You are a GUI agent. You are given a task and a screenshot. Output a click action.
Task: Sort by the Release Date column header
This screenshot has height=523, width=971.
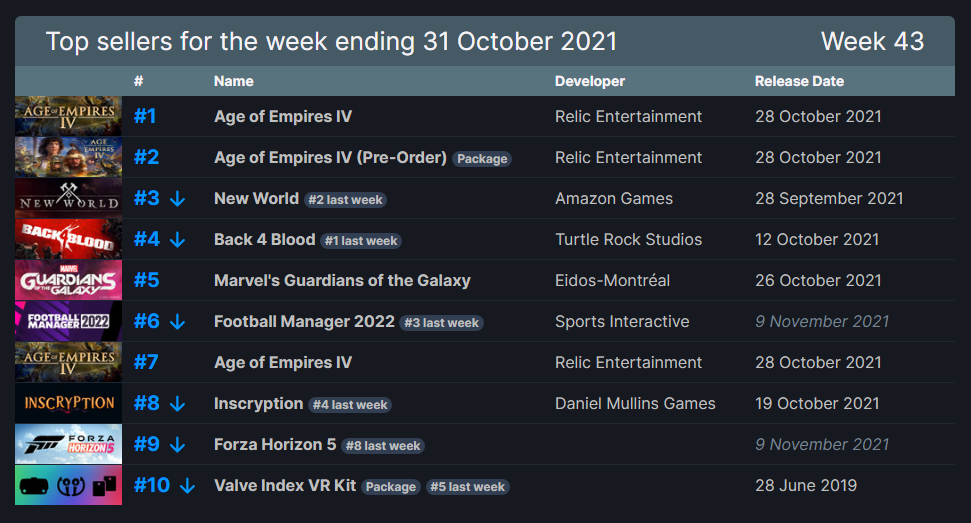pos(799,81)
